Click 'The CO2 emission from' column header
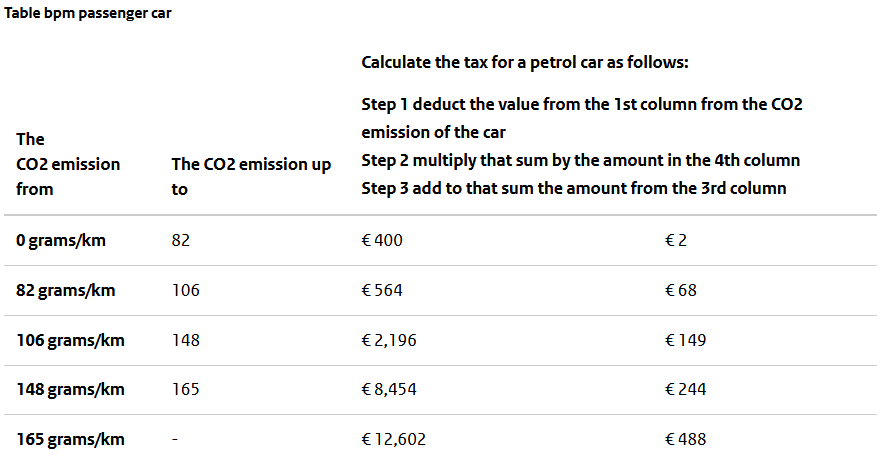The width and height of the screenshot is (885, 475). pos(68,164)
